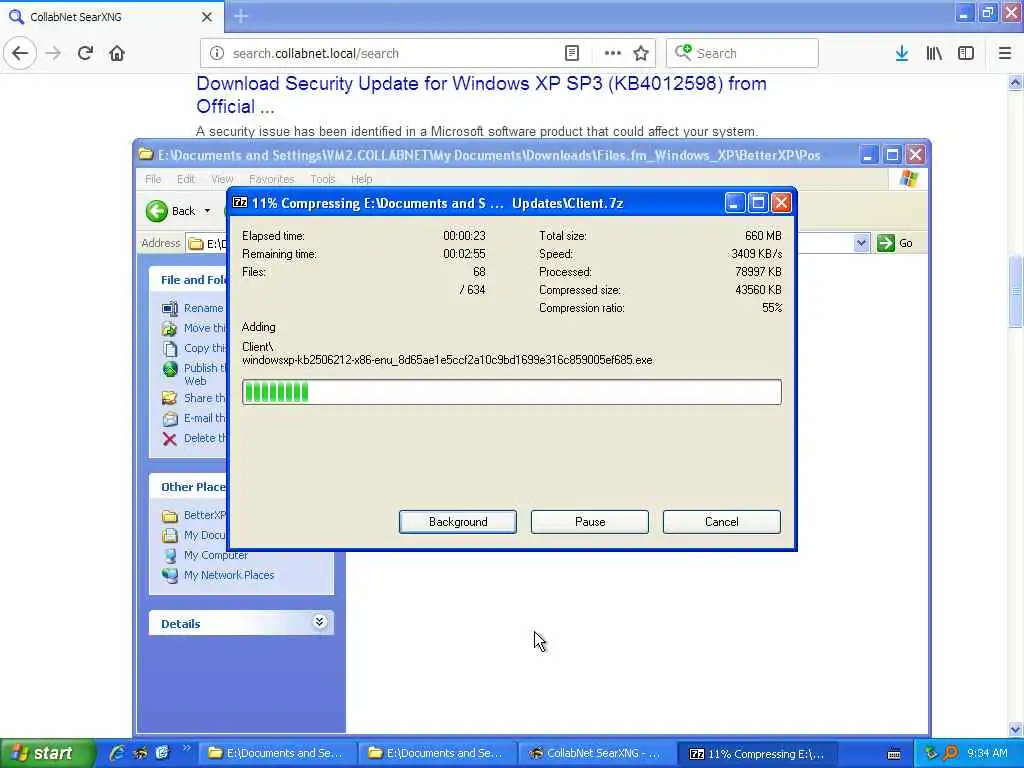Expand quick launch overflow chevron
The width and height of the screenshot is (1024, 768).
[x=186, y=748]
